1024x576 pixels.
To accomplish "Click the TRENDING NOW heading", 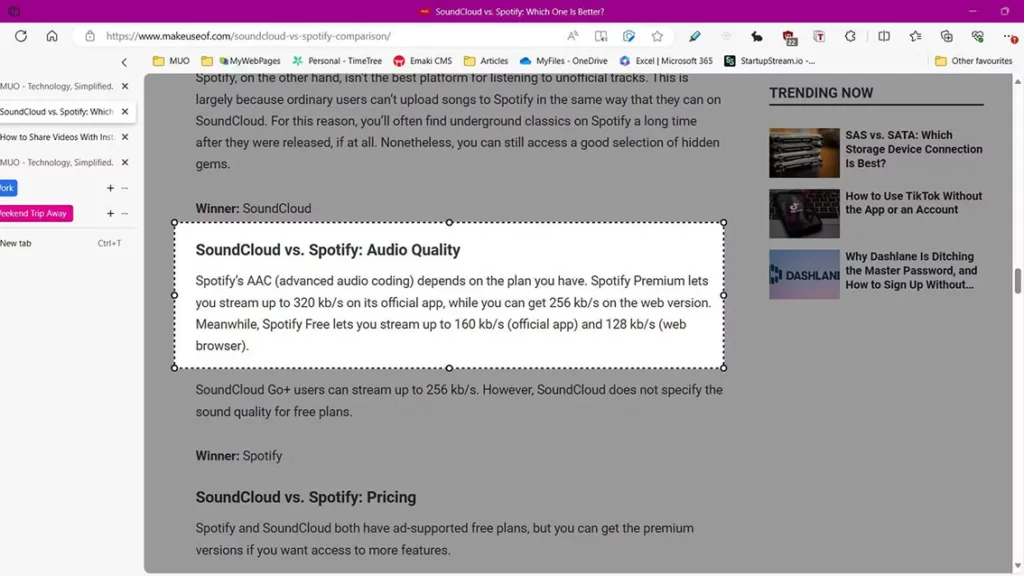I will (x=821, y=93).
